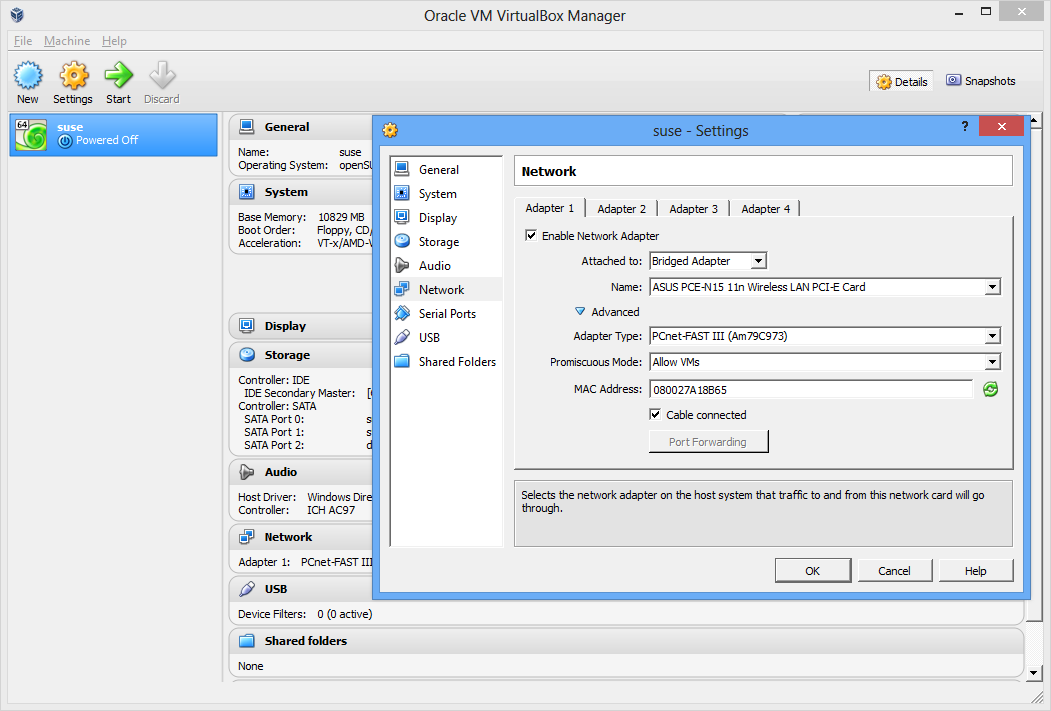Screen dimensions: 1051x711
Task: Click the Powered Off status text
Action: coord(107,140)
